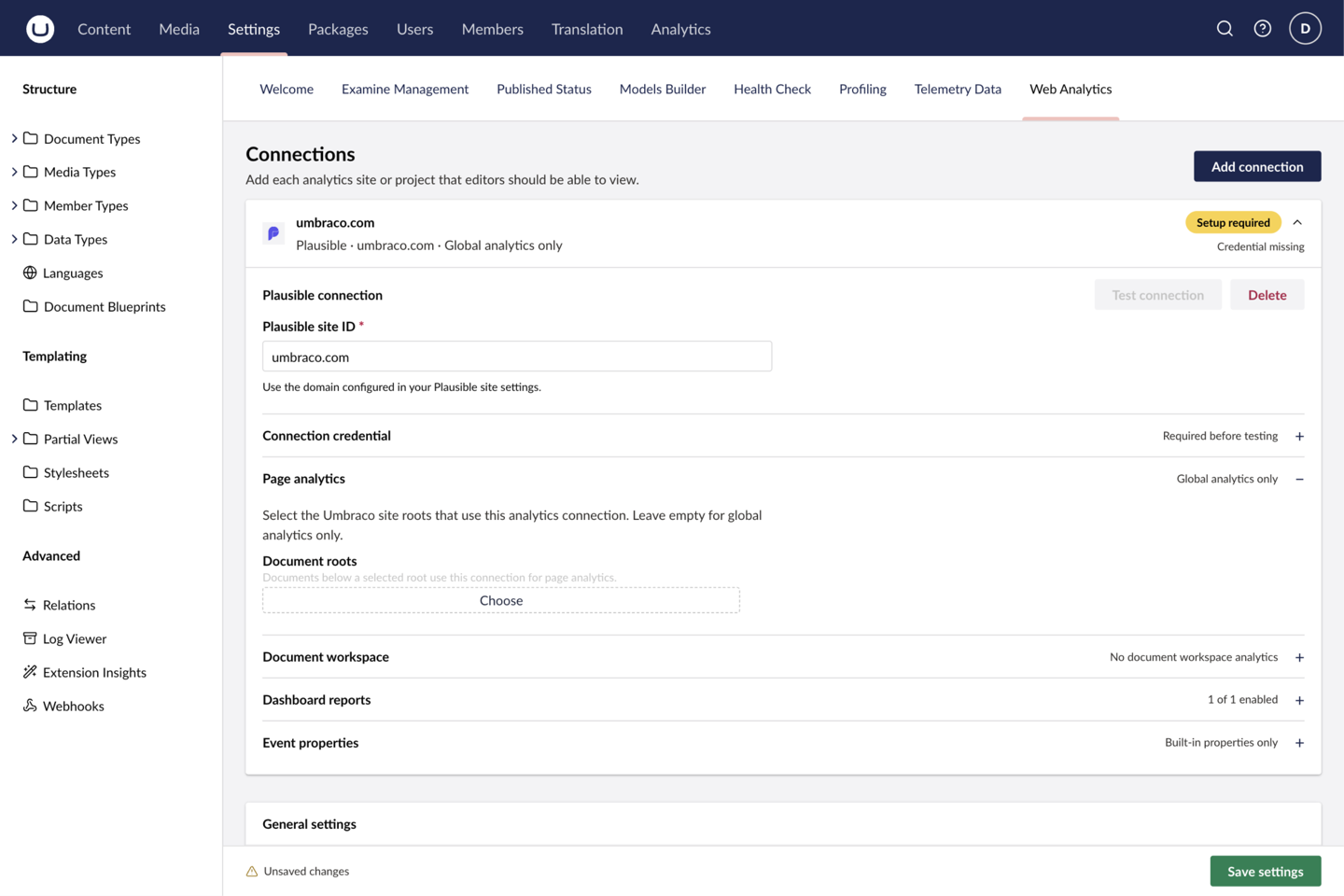This screenshot has height=896, width=1344.
Task: Switch to the Published Status tab
Action: (x=544, y=89)
